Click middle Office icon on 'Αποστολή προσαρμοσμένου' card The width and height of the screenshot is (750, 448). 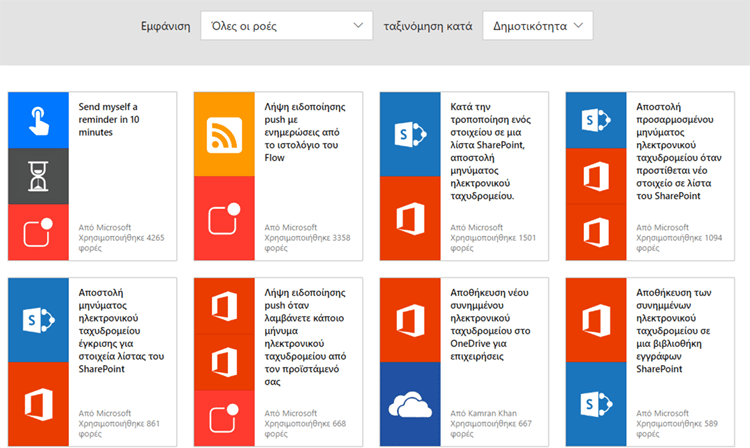point(596,176)
